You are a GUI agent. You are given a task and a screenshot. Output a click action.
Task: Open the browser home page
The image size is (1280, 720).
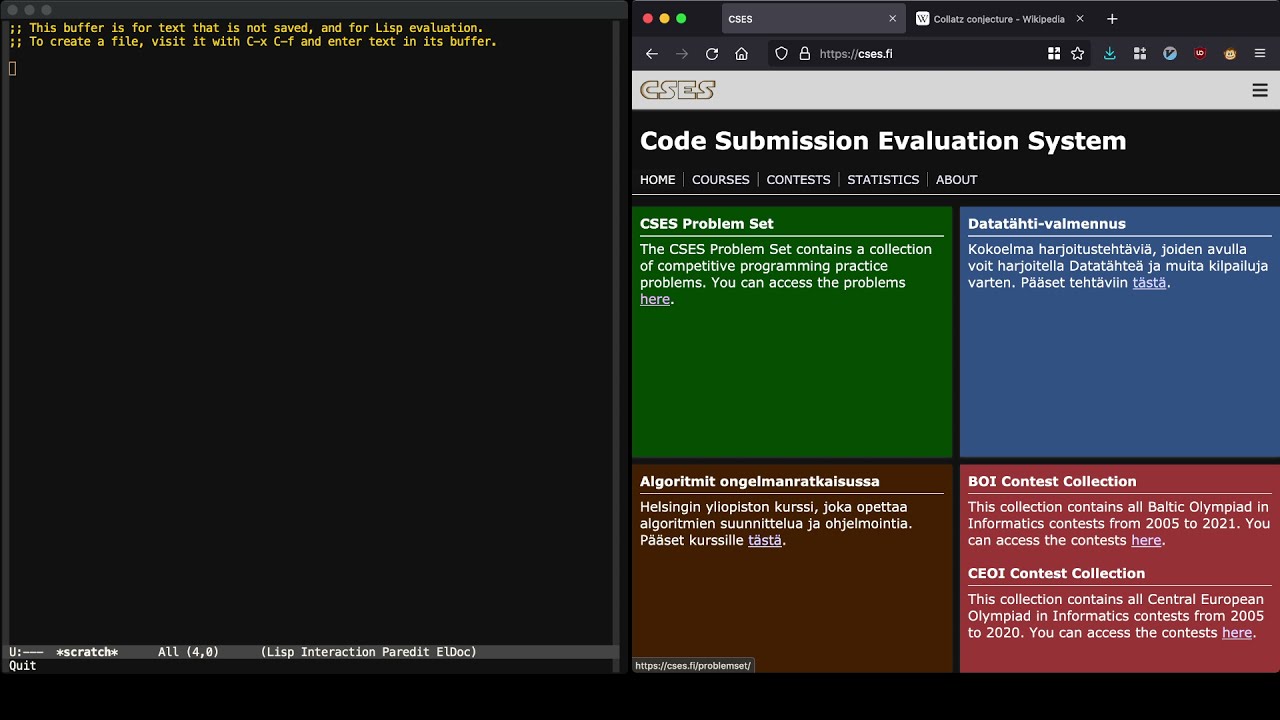pyautogui.click(x=741, y=54)
